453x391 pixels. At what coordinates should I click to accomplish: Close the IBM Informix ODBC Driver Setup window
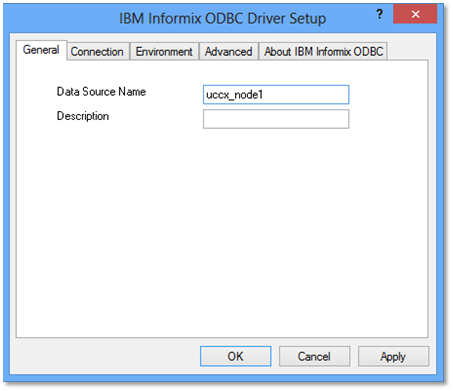415,14
